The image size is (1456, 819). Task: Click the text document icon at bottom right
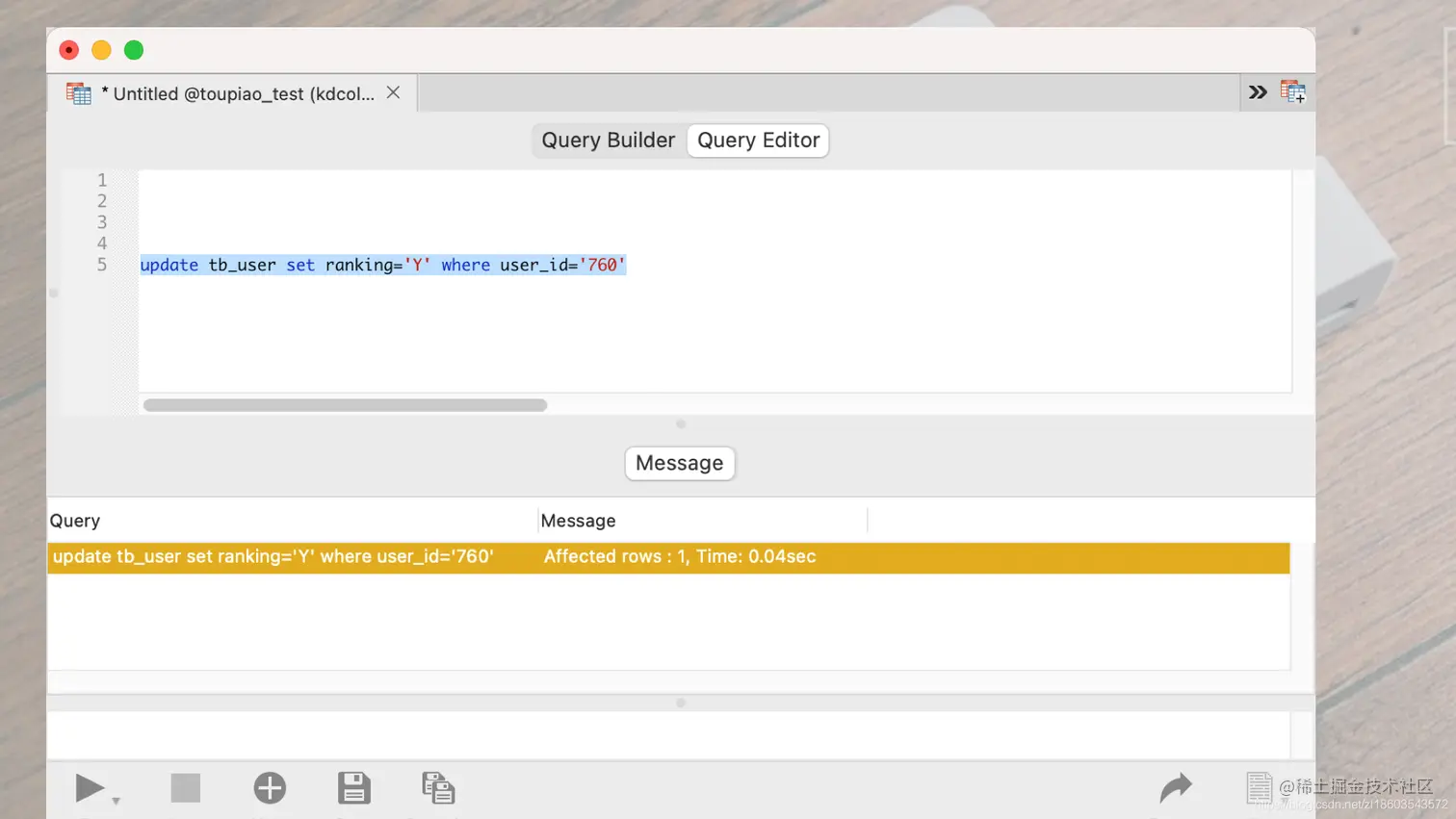tap(1259, 788)
